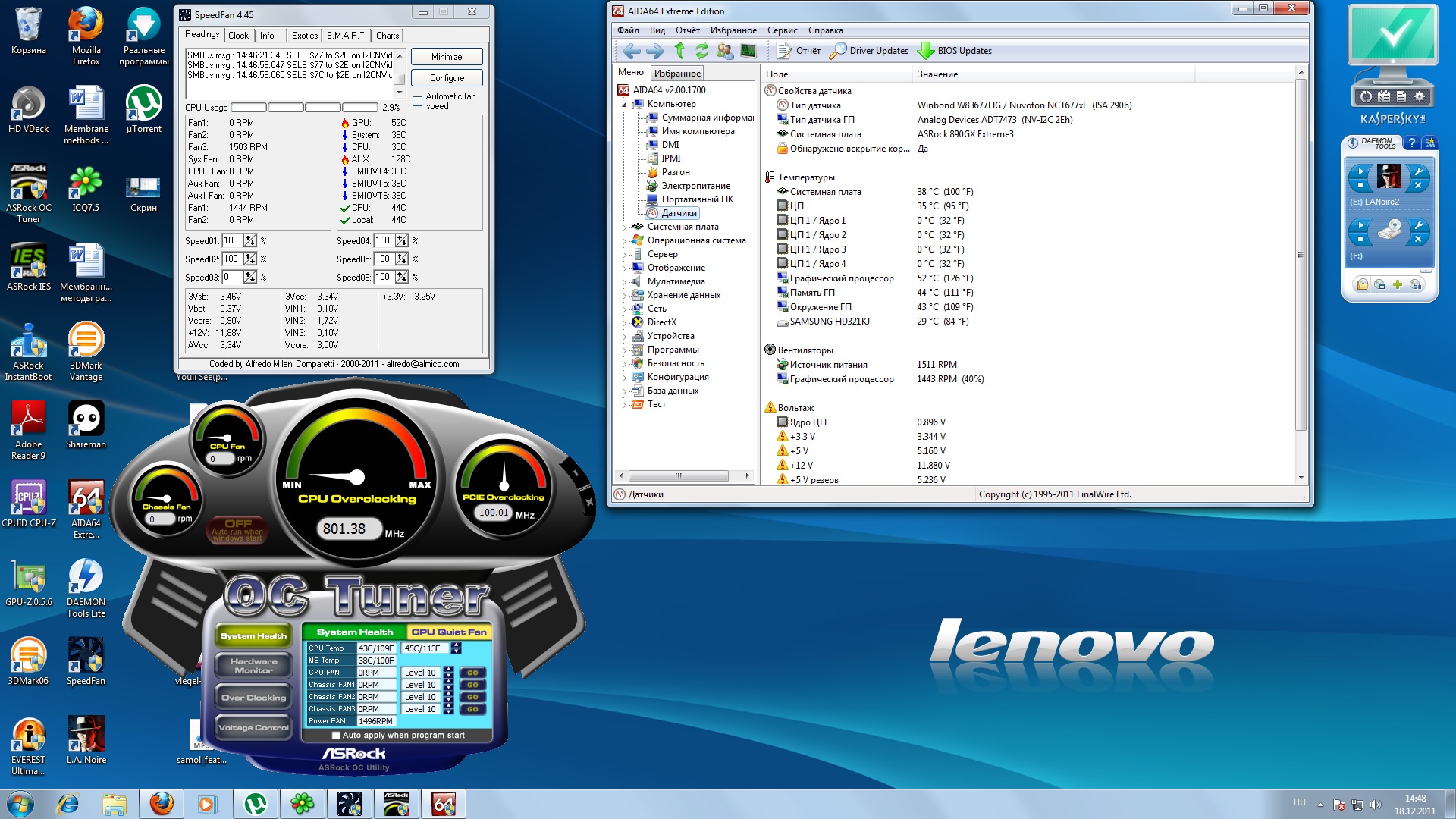Open the Shareman desktop icon
This screenshot has width=1456, height=819.
point(86,425)
